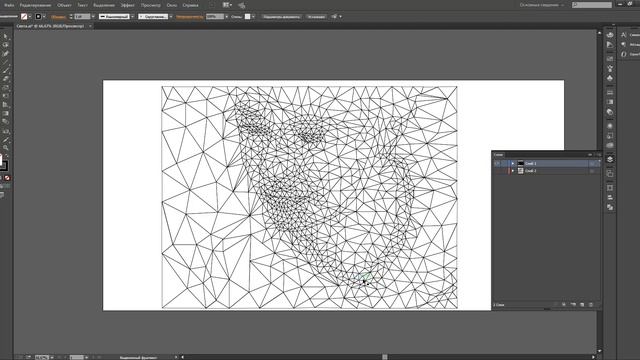Open the Текст menu
640x360 pixels.
(x=82, y=5)
